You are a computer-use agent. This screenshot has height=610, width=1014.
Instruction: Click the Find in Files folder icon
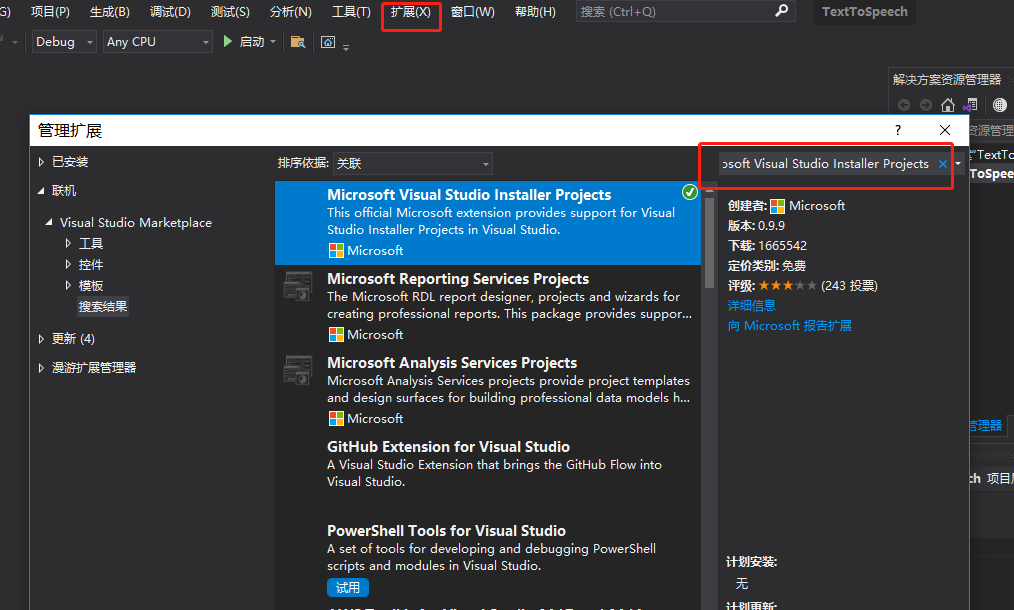pos(297,42)
